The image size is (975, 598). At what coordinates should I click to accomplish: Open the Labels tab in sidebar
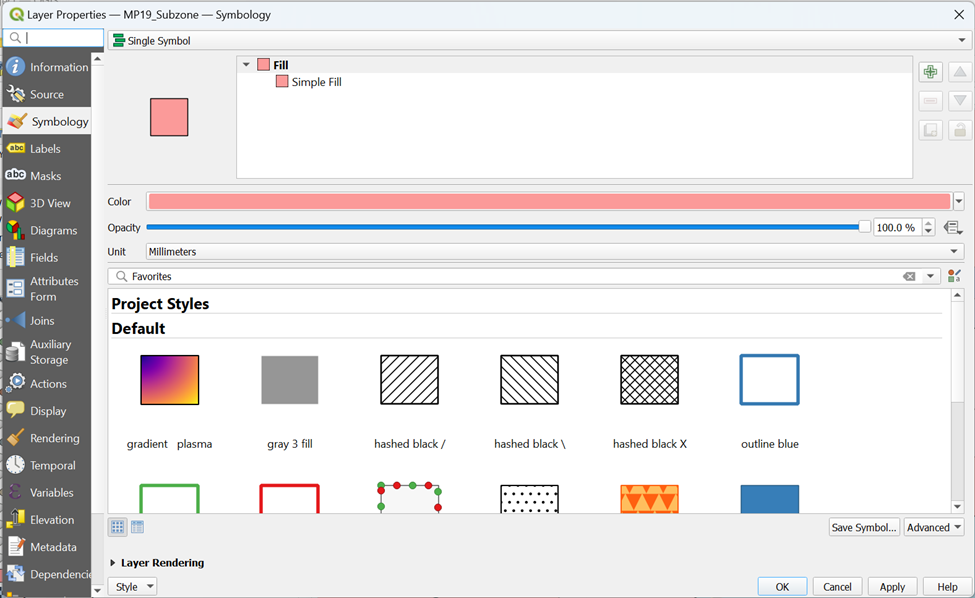pos(46,148)
